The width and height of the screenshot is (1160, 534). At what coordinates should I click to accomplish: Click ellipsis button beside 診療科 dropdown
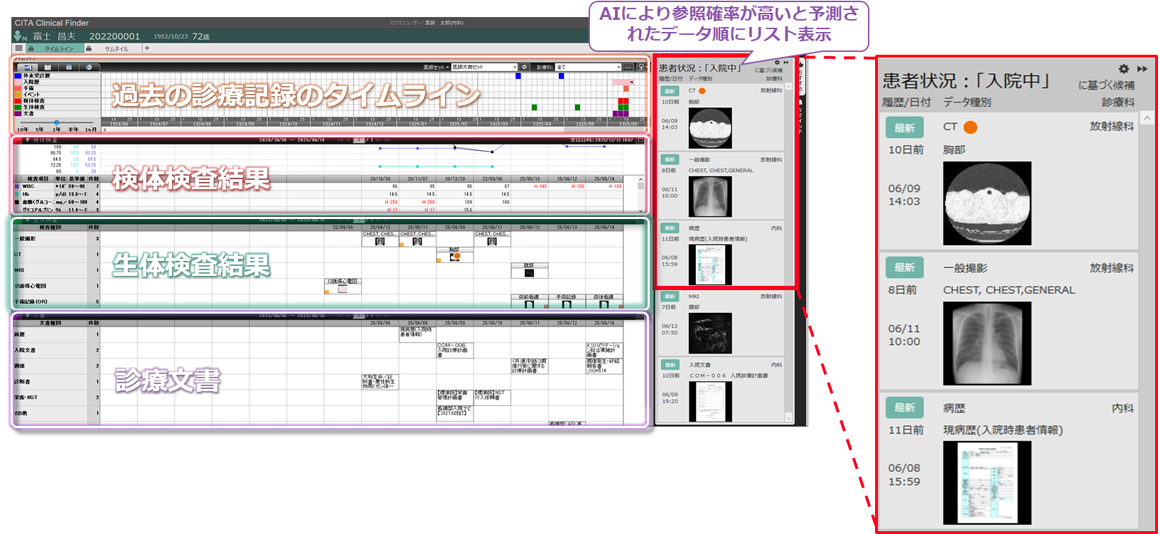click(x=629, y=67)
